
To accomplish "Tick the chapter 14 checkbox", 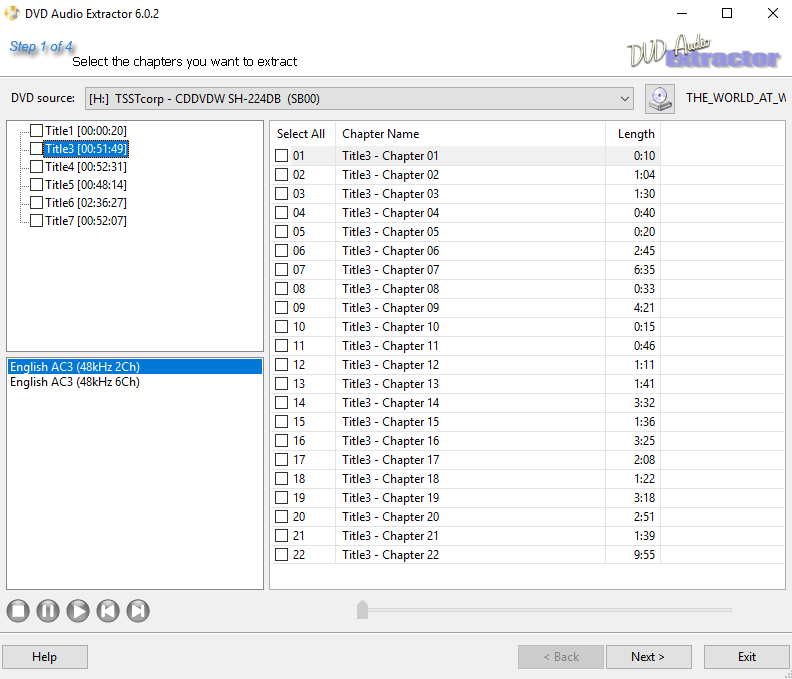I will click(x=281, y=403).
